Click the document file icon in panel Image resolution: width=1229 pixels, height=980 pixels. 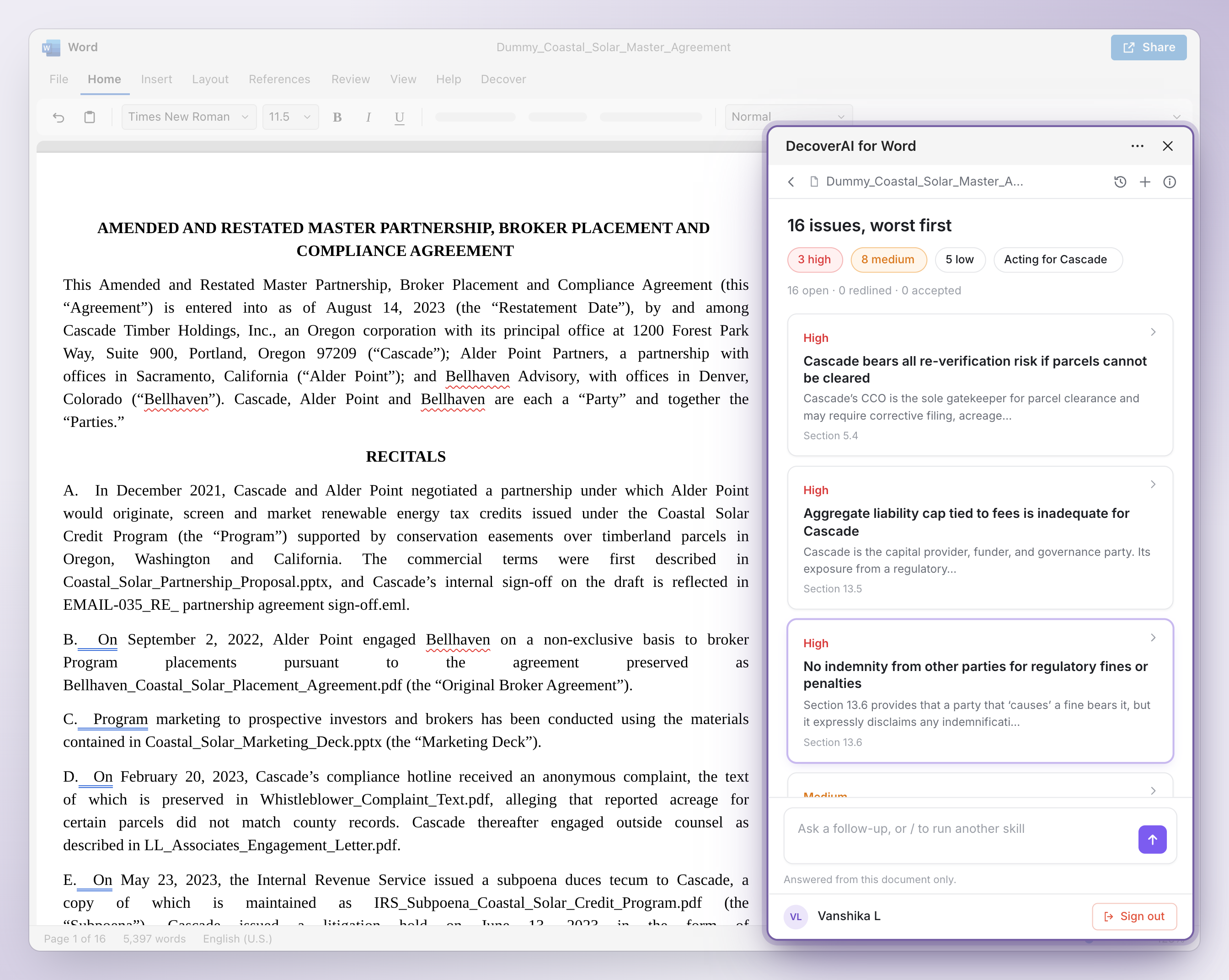coord(814,182)
